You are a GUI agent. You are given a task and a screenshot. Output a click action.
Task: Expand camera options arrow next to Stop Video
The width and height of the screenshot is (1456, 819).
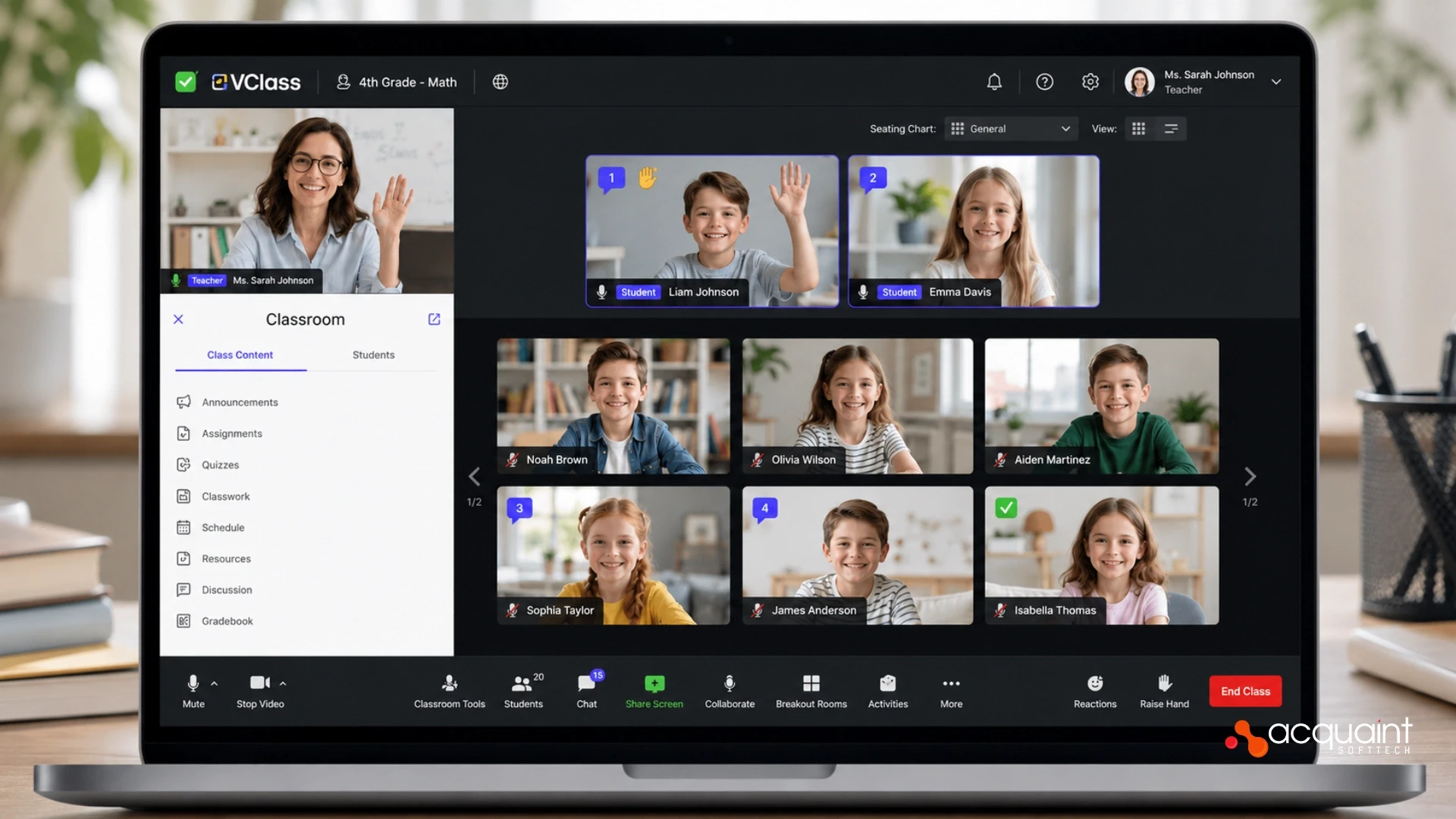pos(283,683)
